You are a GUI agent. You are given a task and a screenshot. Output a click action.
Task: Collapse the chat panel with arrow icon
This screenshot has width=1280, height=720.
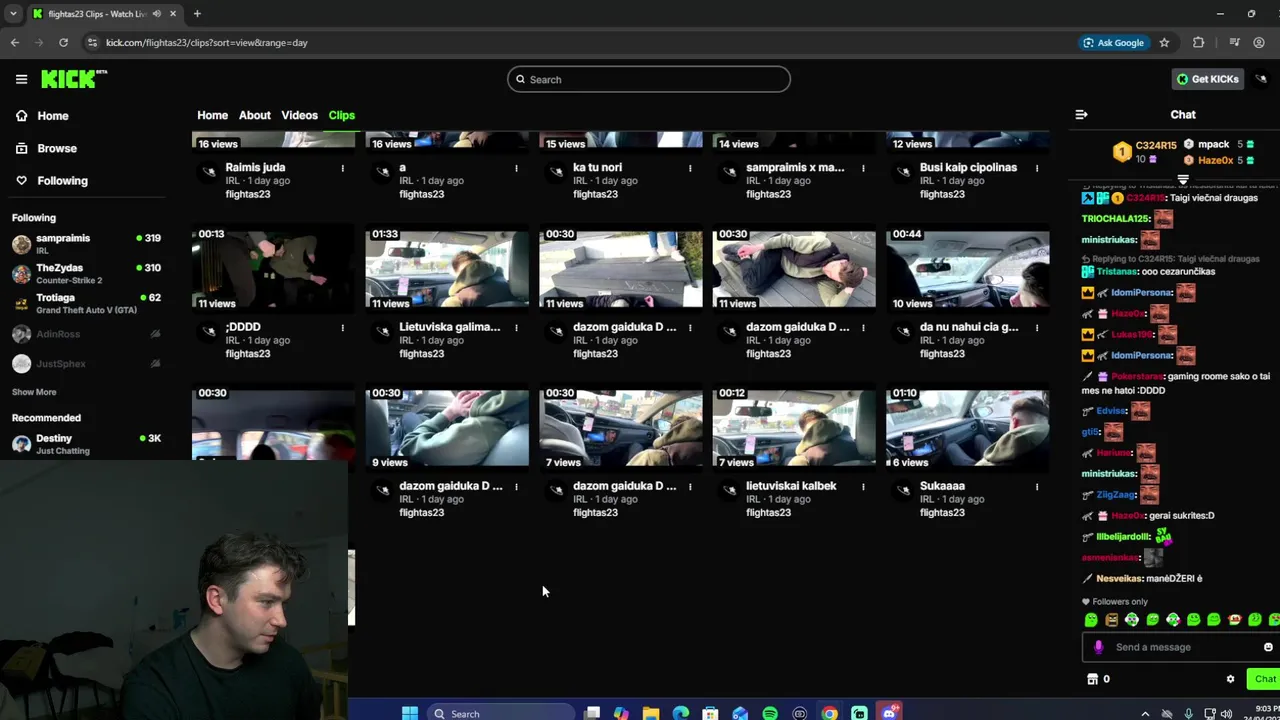click(1081, 115)
